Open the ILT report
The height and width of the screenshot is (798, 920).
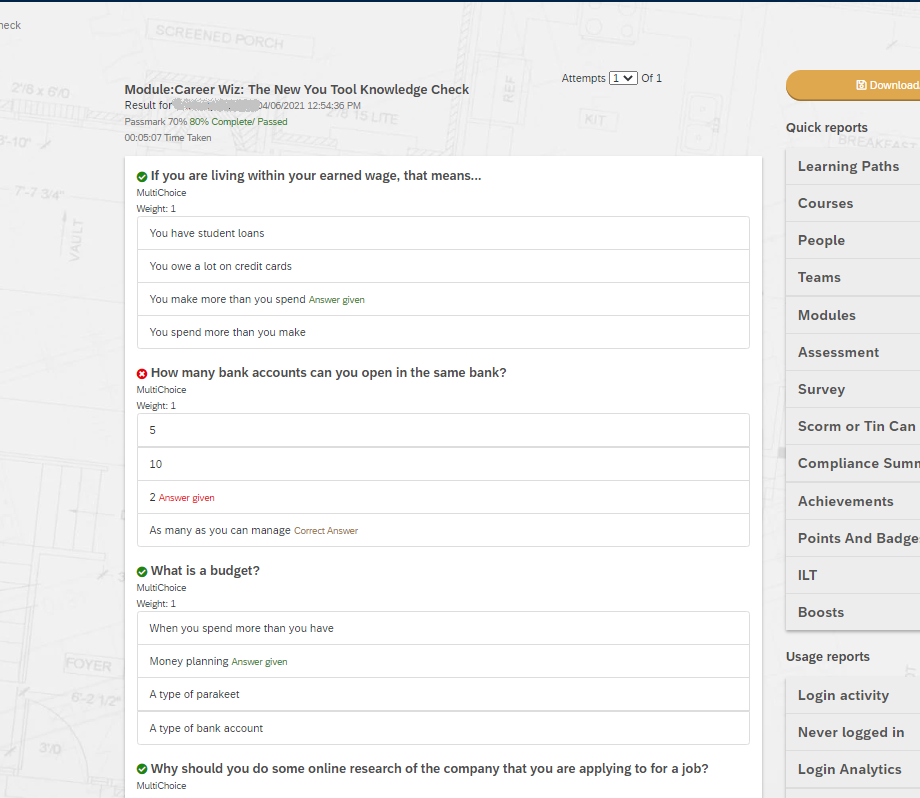click(807, 575)
